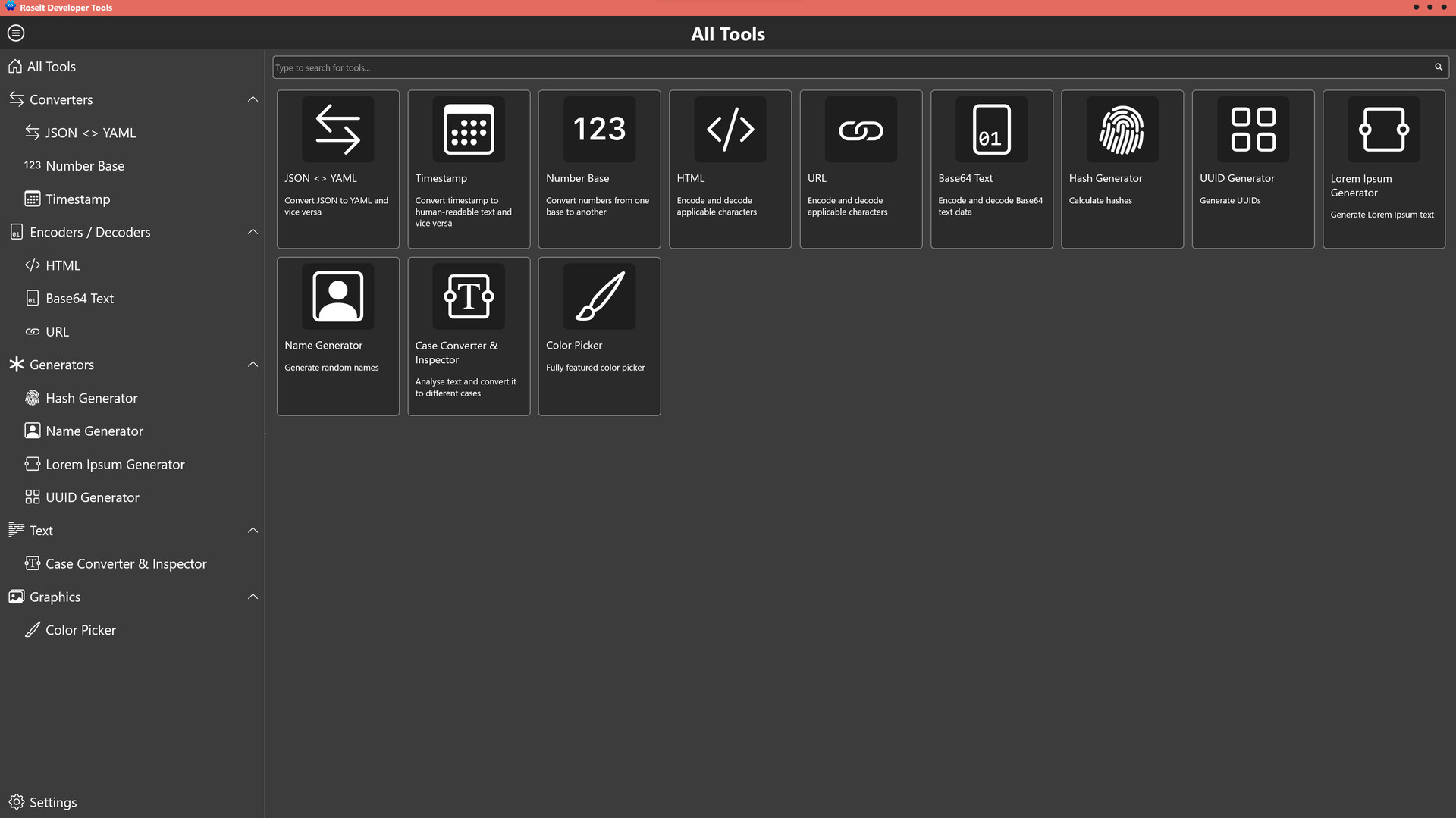Open the Number Base 123 tile
Image resolution: width=1456 pixels, height=818 pixels.
point(599,130)
